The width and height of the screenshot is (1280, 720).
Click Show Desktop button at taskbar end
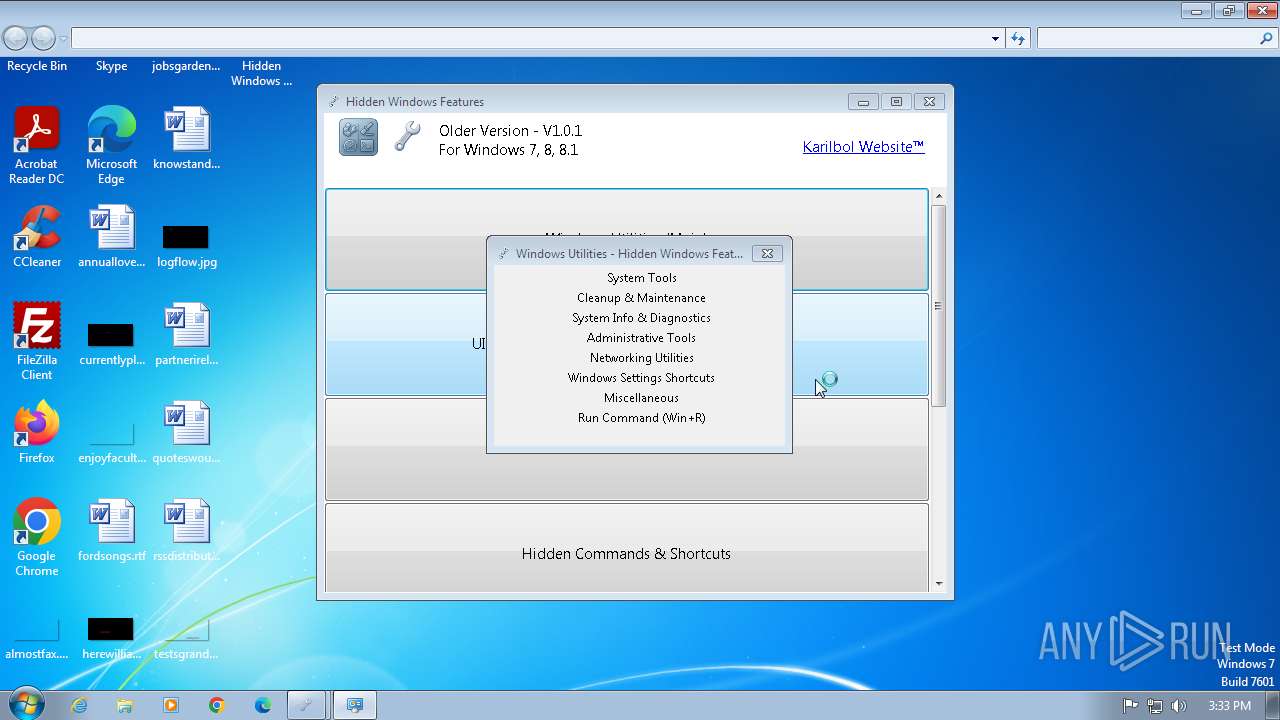click(1273, 705)
